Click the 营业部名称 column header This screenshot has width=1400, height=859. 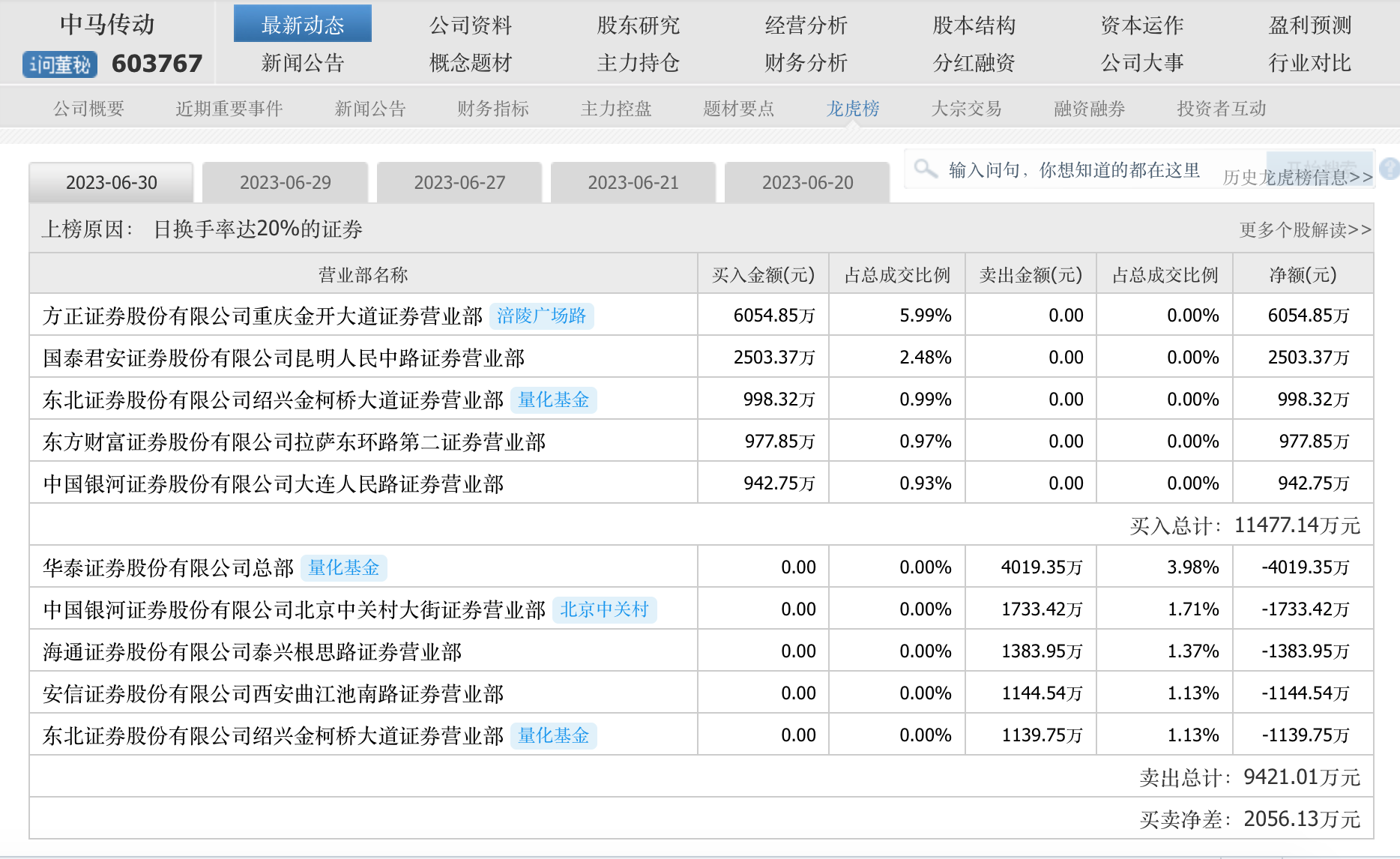click(x=363, y=274)
